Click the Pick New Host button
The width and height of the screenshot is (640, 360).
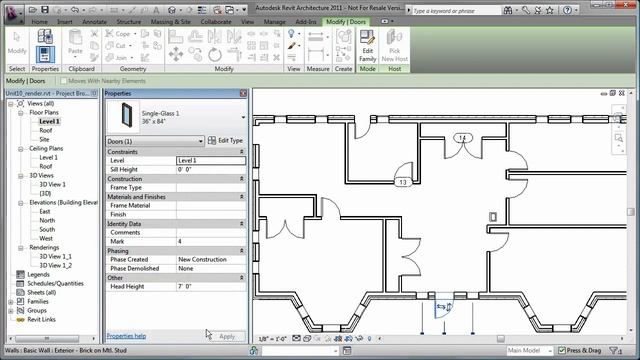coord(394,46)
